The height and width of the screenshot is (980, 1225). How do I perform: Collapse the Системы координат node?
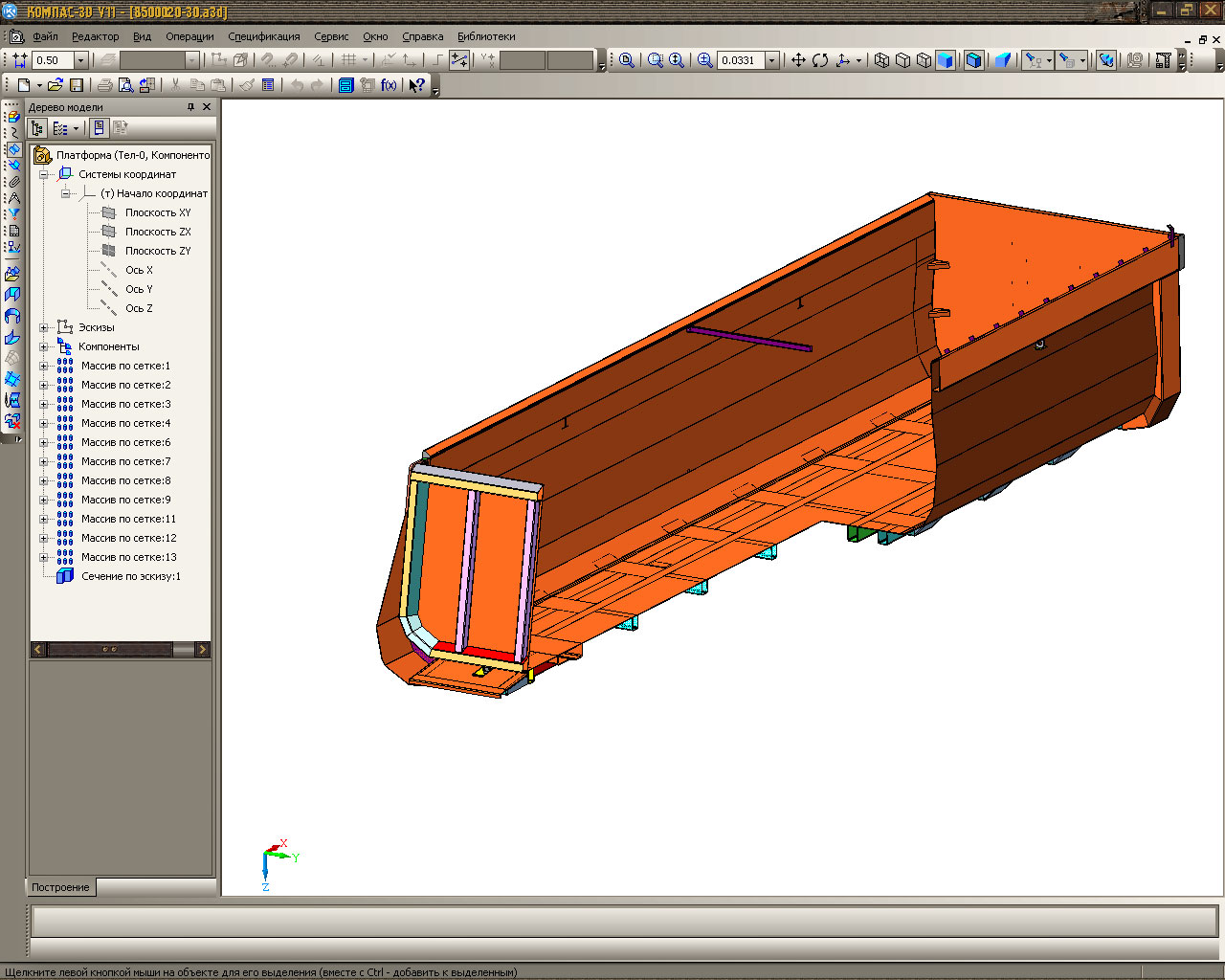pos(43,174)
